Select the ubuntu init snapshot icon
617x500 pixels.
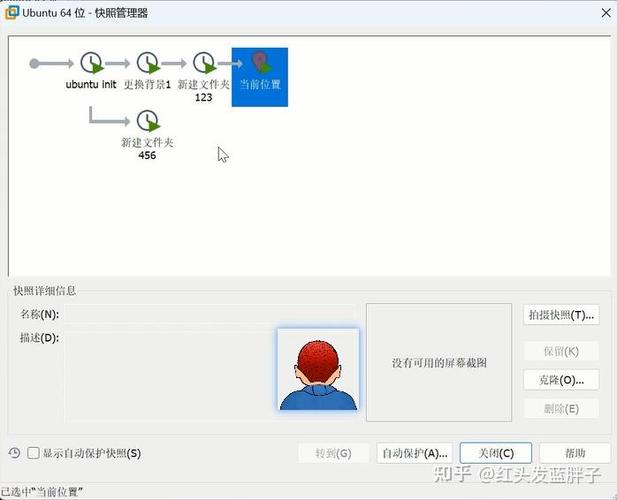[x=92, y=63]
